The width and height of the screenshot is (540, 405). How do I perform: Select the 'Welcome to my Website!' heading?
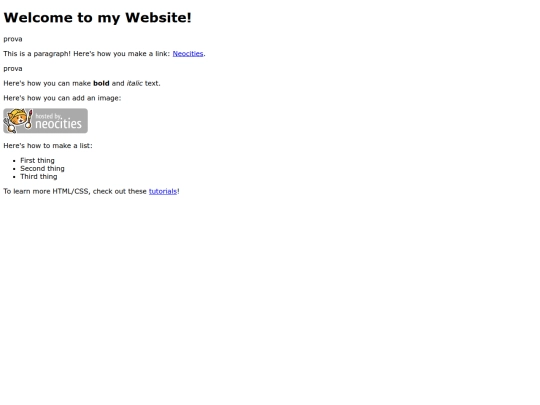click(97, 18)
